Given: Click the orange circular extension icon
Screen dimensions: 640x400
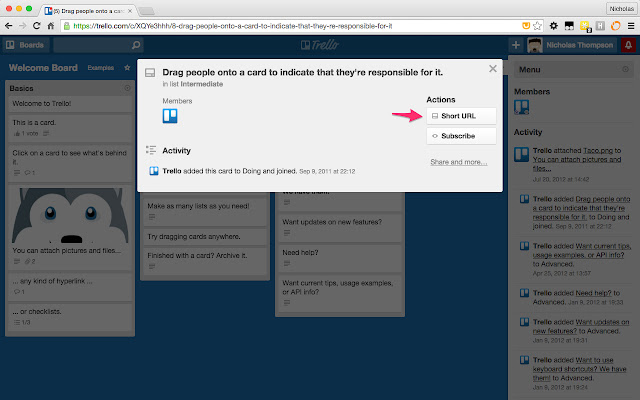Looking at the screenshot, I should click(x=615, y=26).
